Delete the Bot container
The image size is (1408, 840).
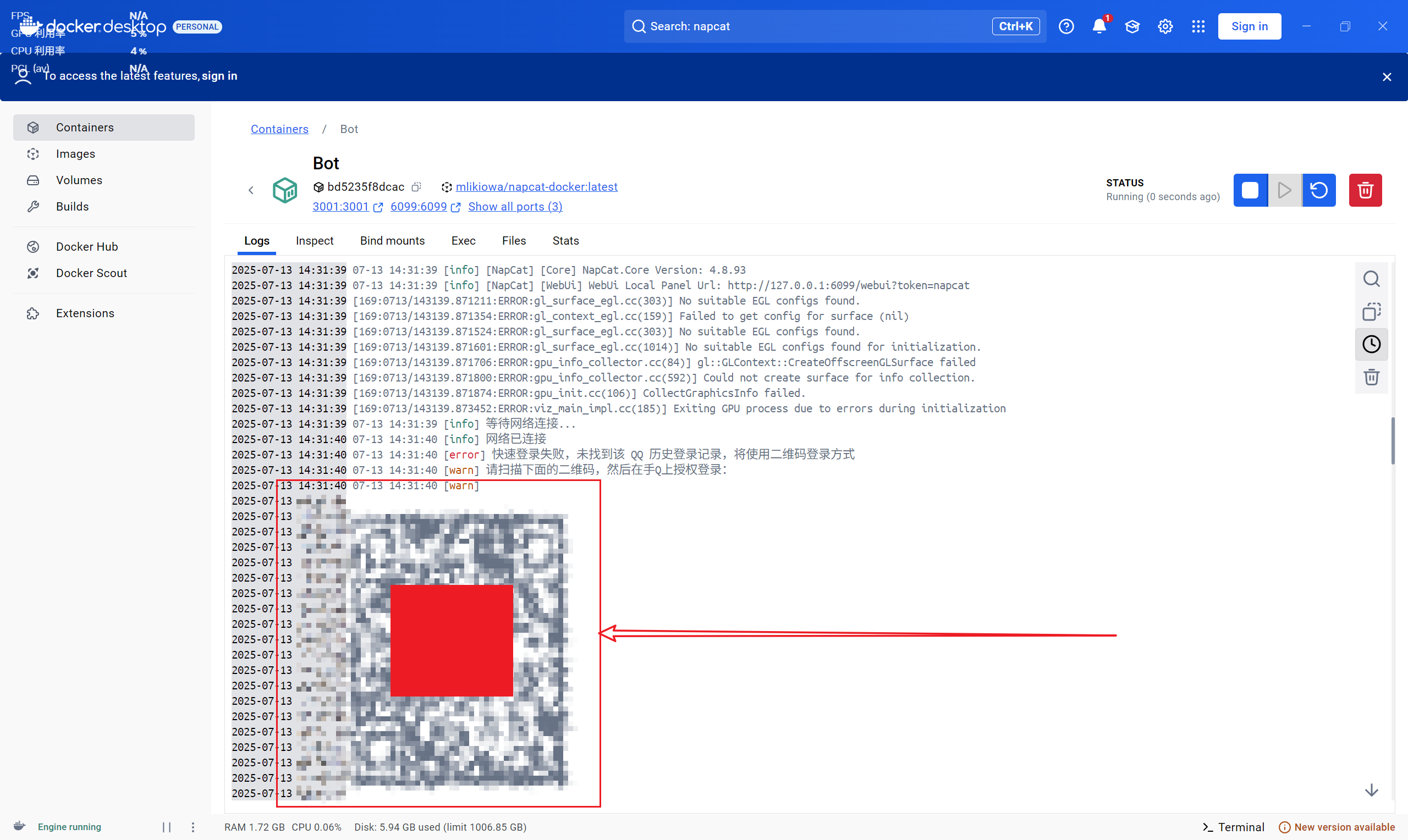[x=1365, y=190]
